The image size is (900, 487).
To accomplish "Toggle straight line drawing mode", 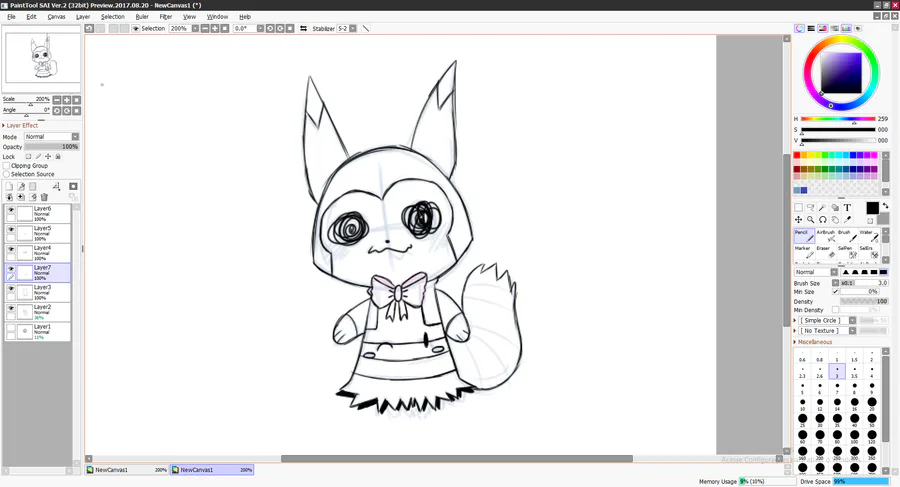I will 366,28.
